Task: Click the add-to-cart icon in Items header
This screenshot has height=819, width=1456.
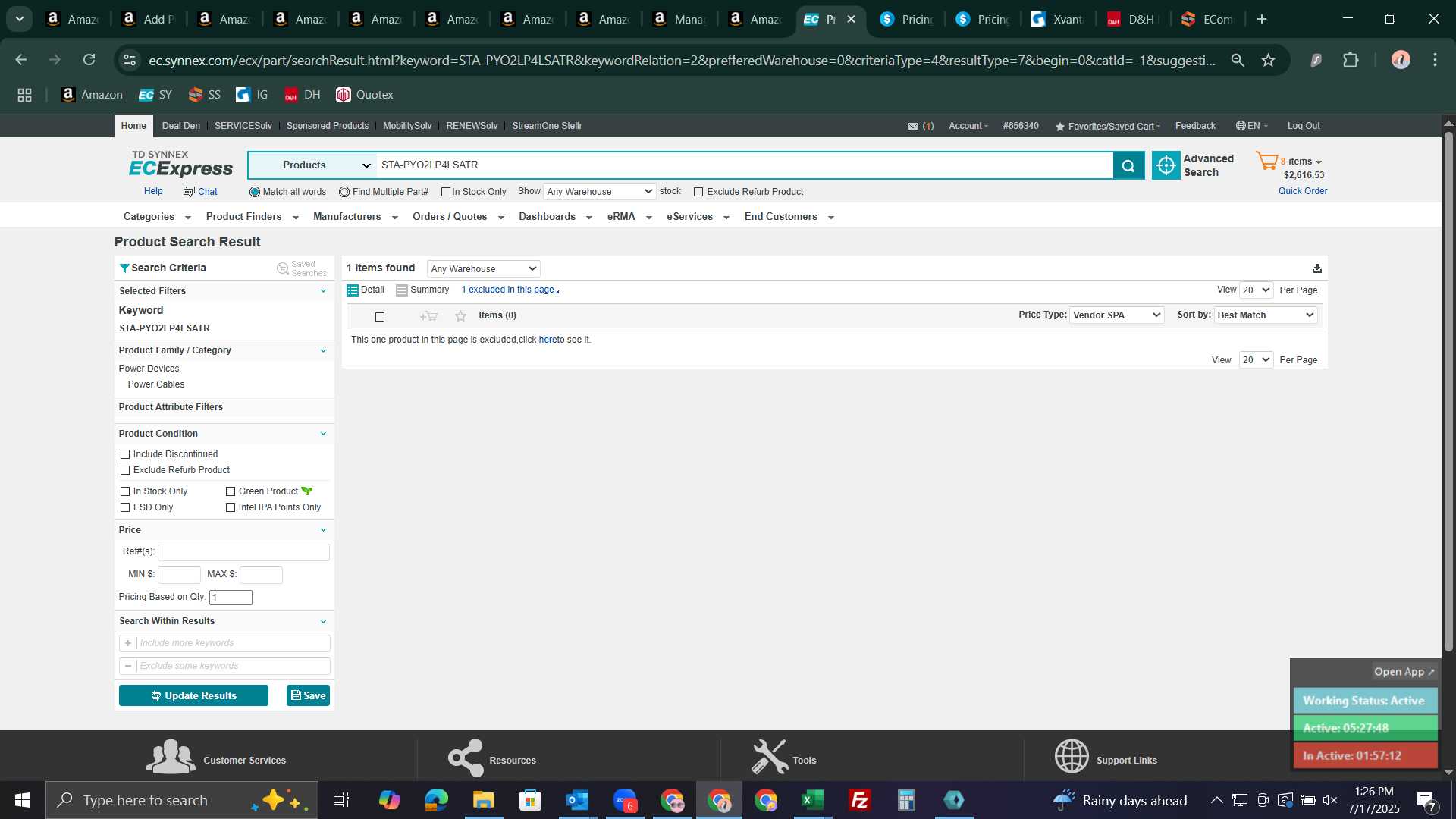Action: click(428, 316)
